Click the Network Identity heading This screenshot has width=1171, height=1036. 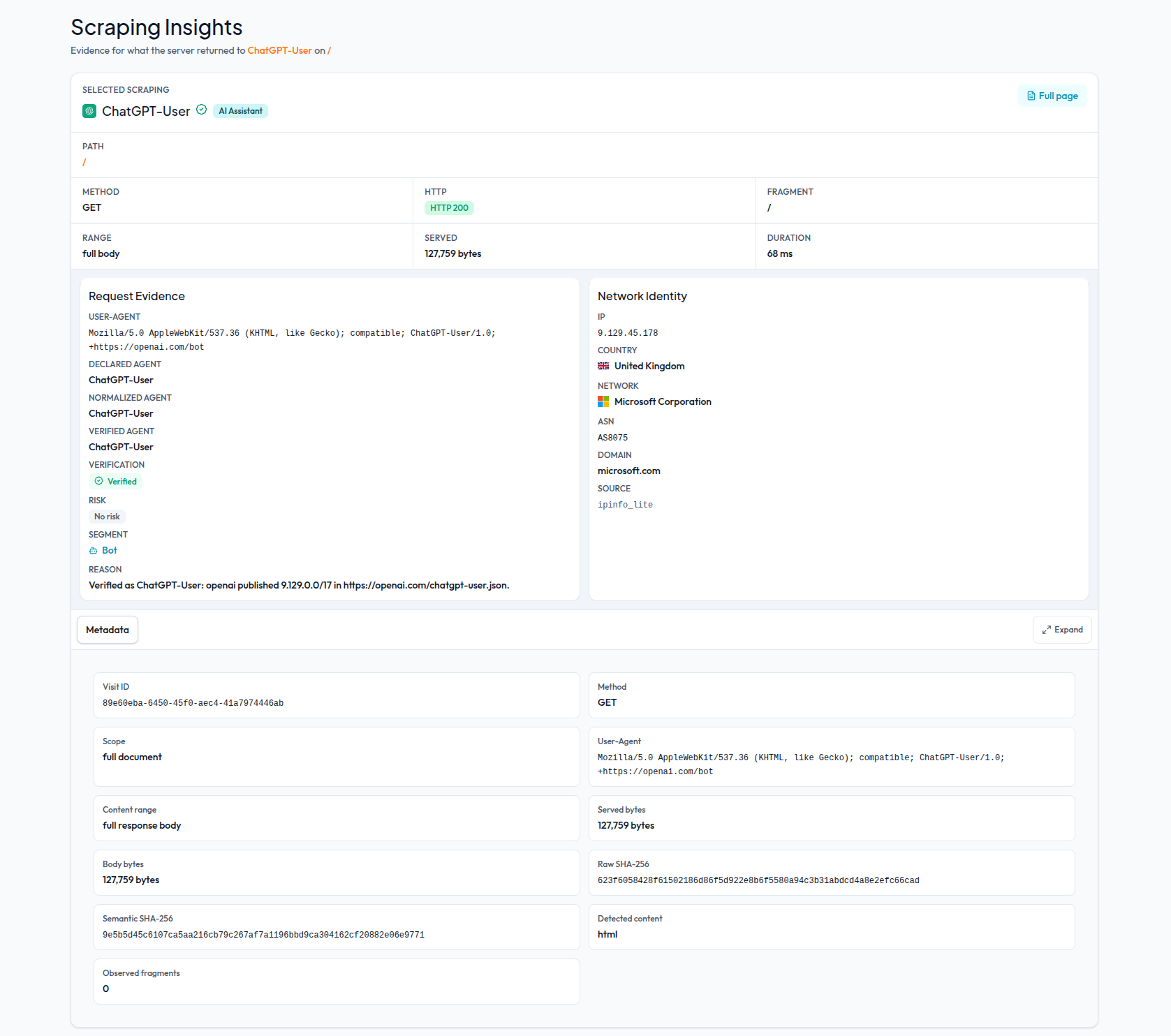[x=642, y=296]
